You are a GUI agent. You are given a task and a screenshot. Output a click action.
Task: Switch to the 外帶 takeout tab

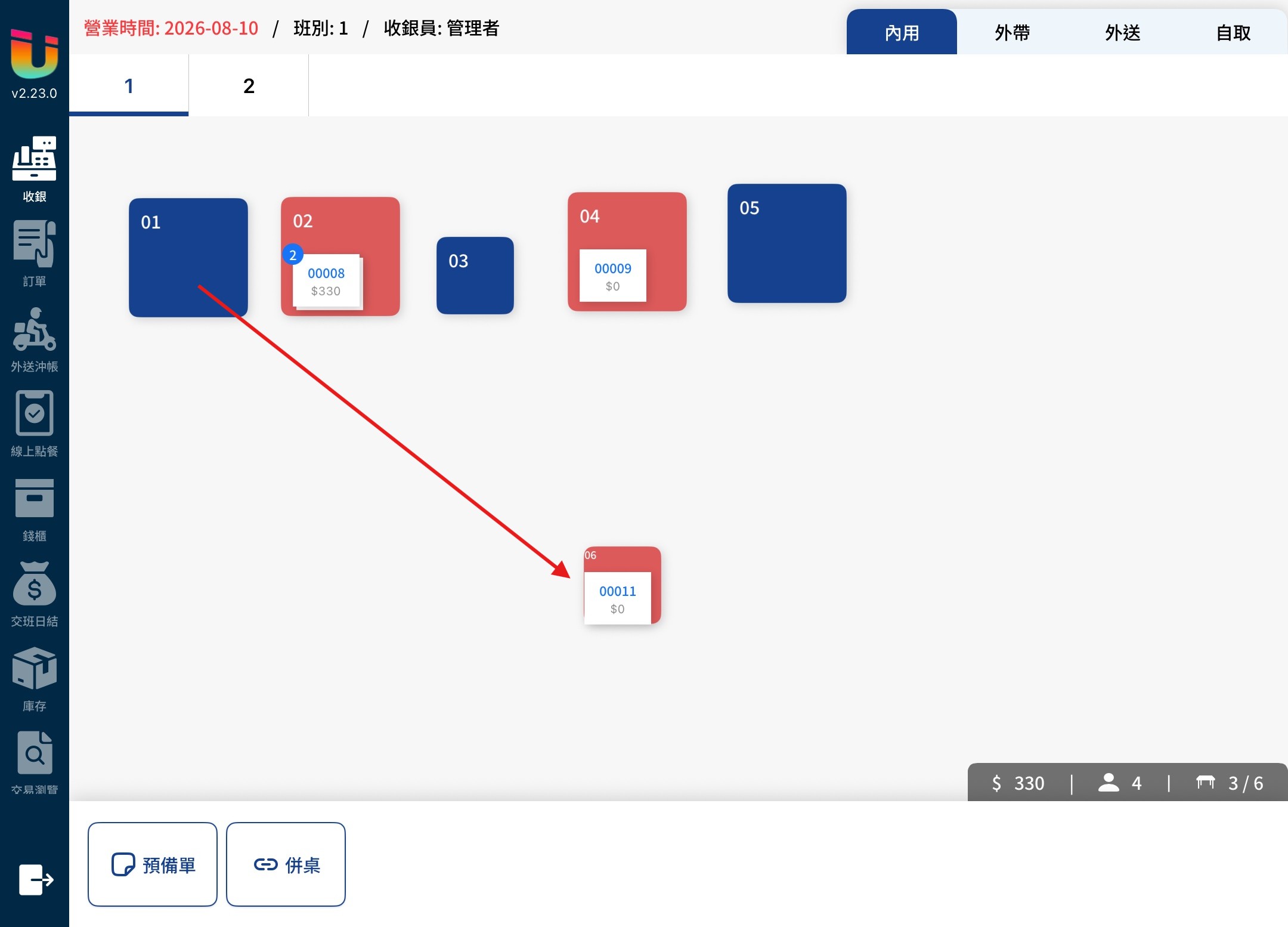(x=1012, y=32)
